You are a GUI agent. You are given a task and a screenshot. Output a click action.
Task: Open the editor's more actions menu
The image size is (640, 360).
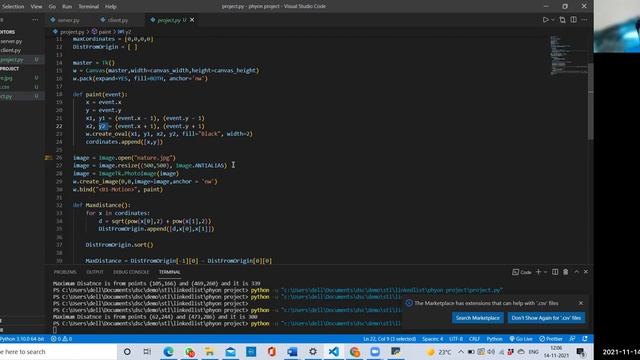tap(584, 20)
